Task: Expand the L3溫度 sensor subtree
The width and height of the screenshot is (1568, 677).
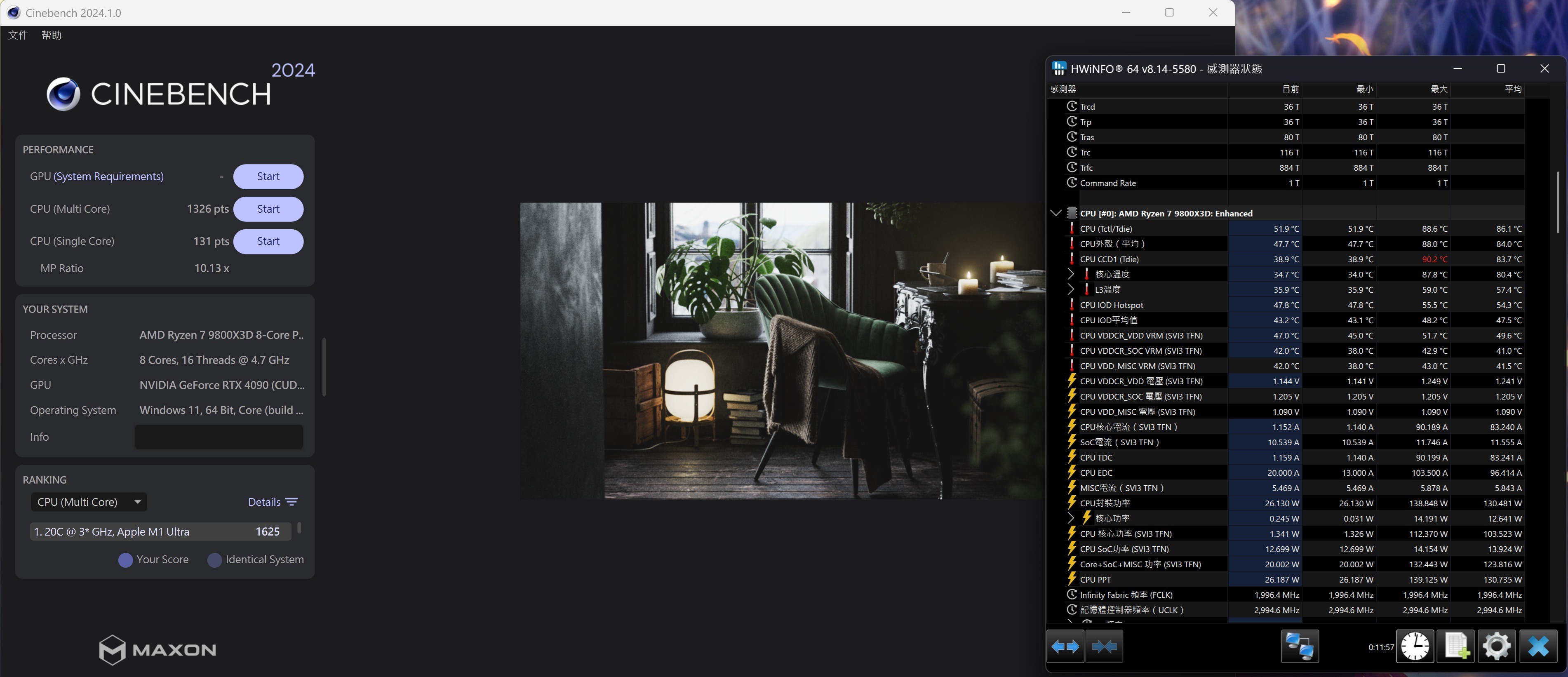Action: pyautogui.click(x=1071, y=289)
